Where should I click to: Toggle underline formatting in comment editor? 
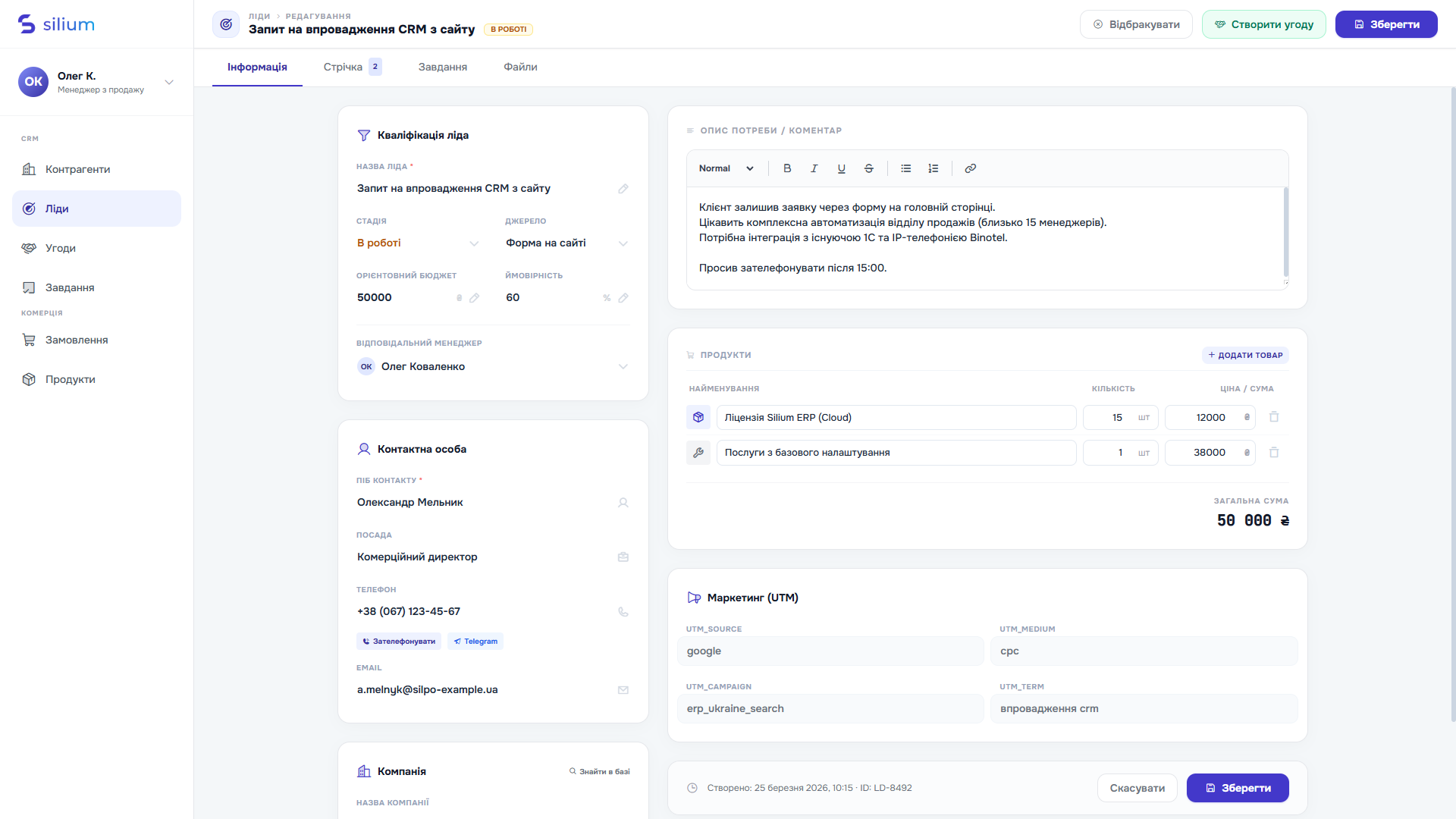click(x=842, y=168)
